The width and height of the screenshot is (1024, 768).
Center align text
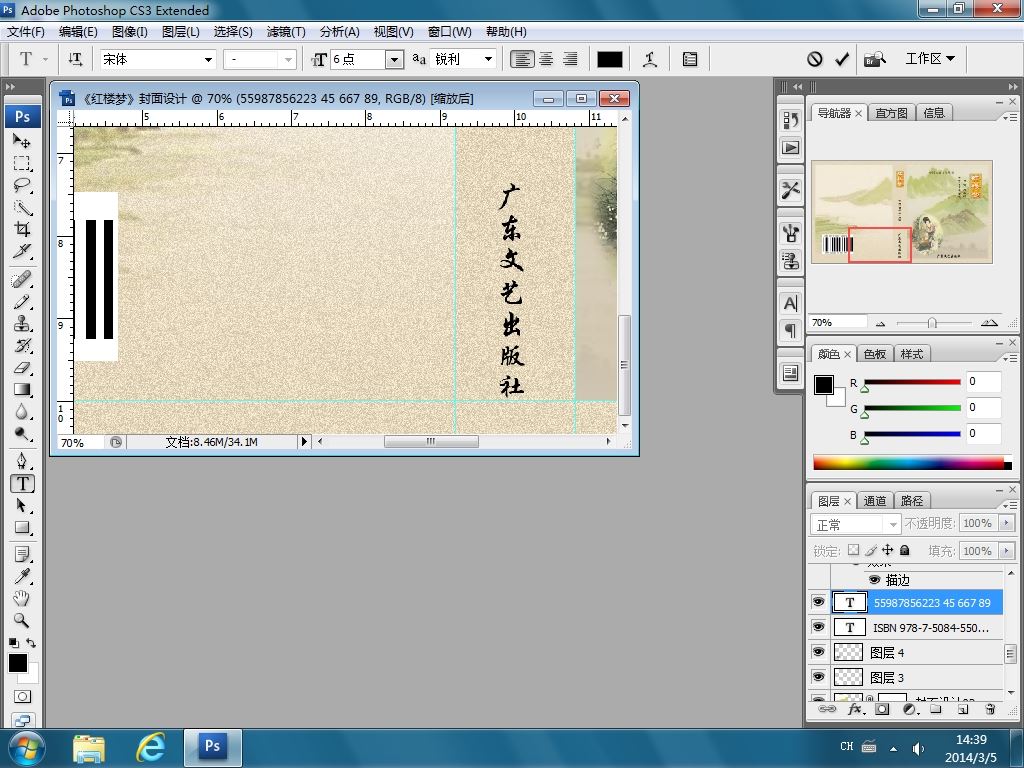coord(546,59)
